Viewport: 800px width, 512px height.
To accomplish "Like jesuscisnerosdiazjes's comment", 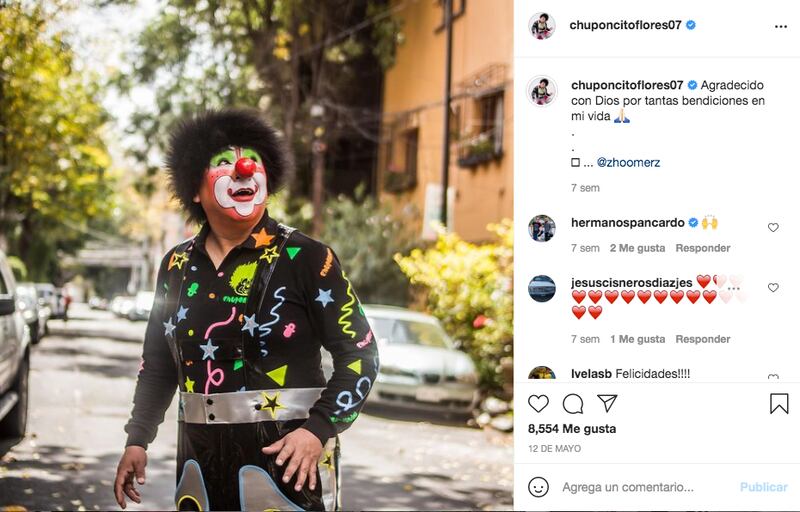I will 773,288.
